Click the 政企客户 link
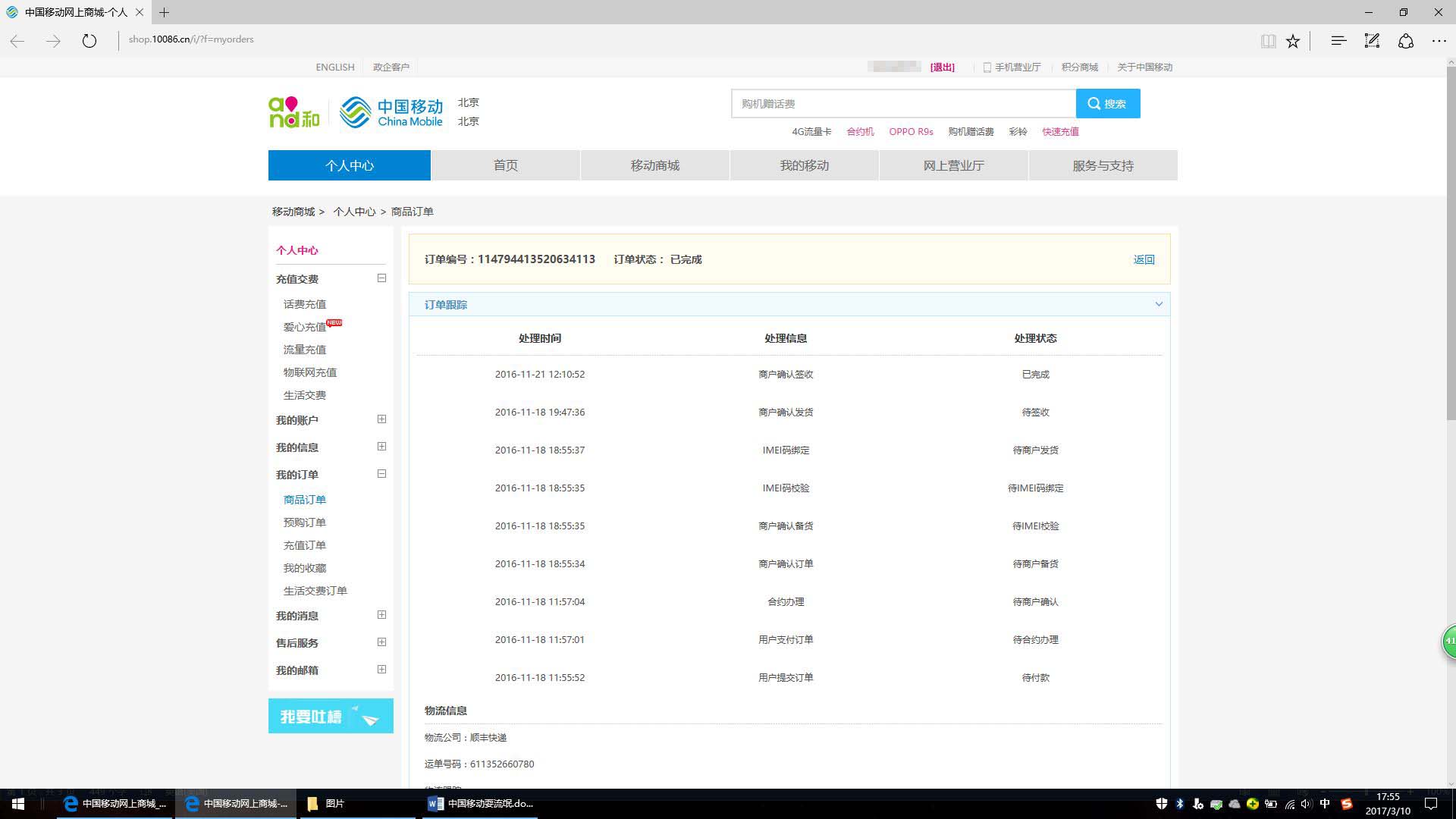This screenshot has height=819, width=1456. point(391,67)
